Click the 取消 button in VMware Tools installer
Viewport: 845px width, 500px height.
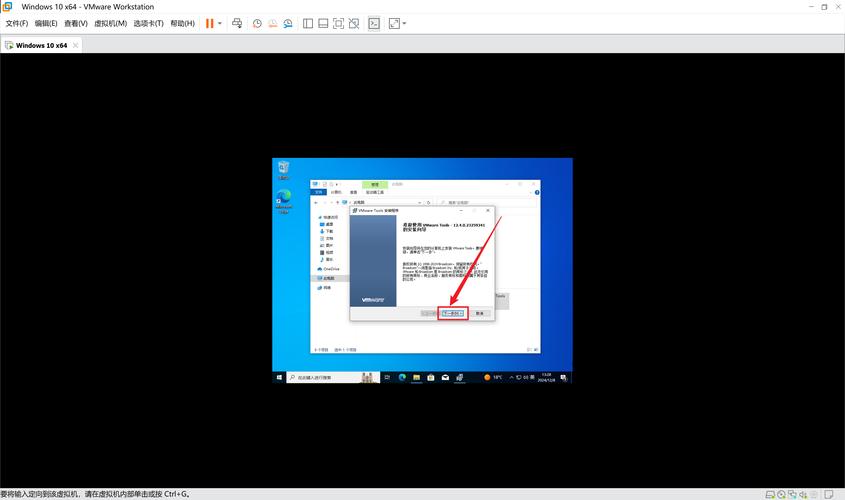tap(480, 313)
